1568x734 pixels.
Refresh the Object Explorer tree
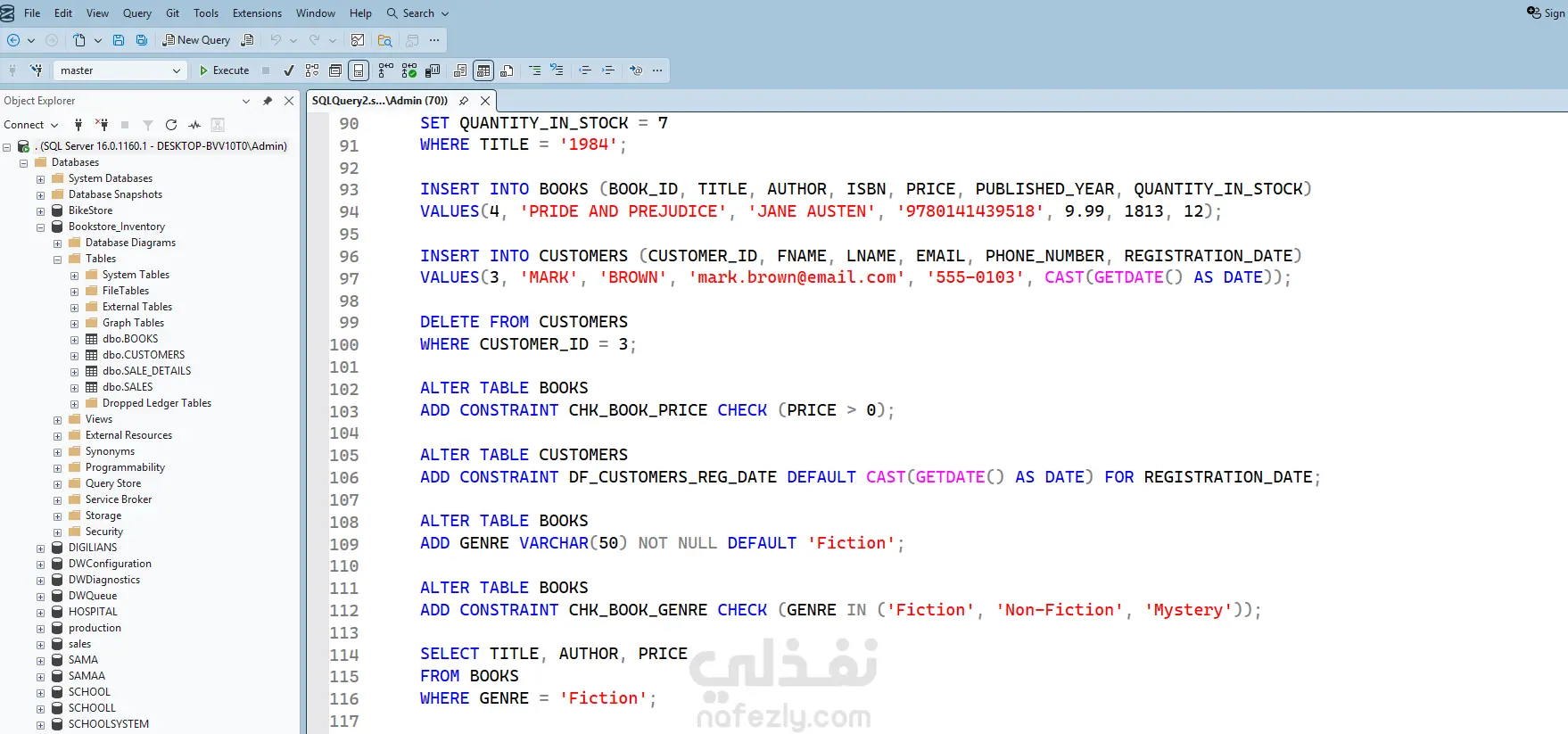[171, 125]
